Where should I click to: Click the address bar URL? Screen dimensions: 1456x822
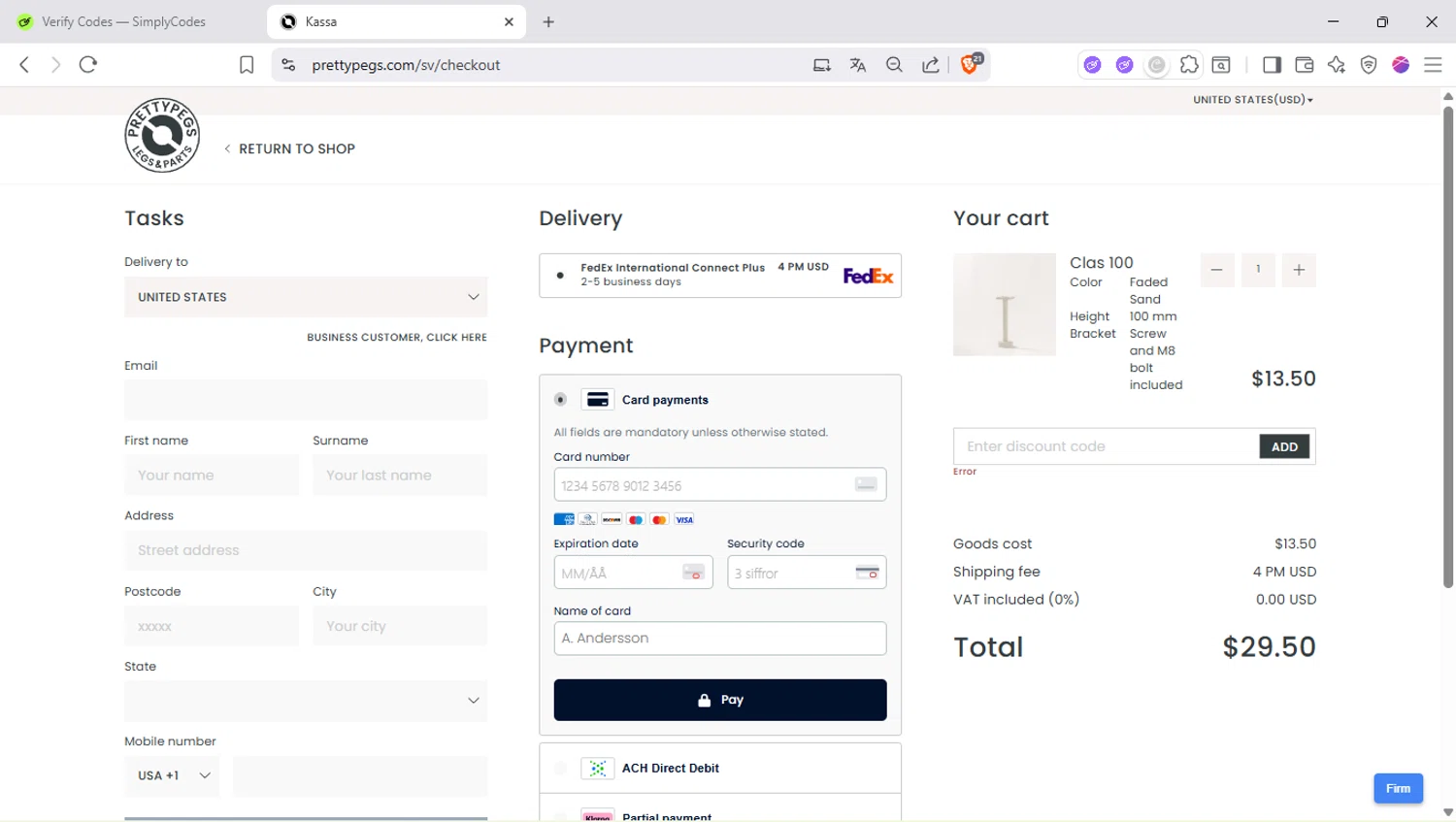click(406, 65)
